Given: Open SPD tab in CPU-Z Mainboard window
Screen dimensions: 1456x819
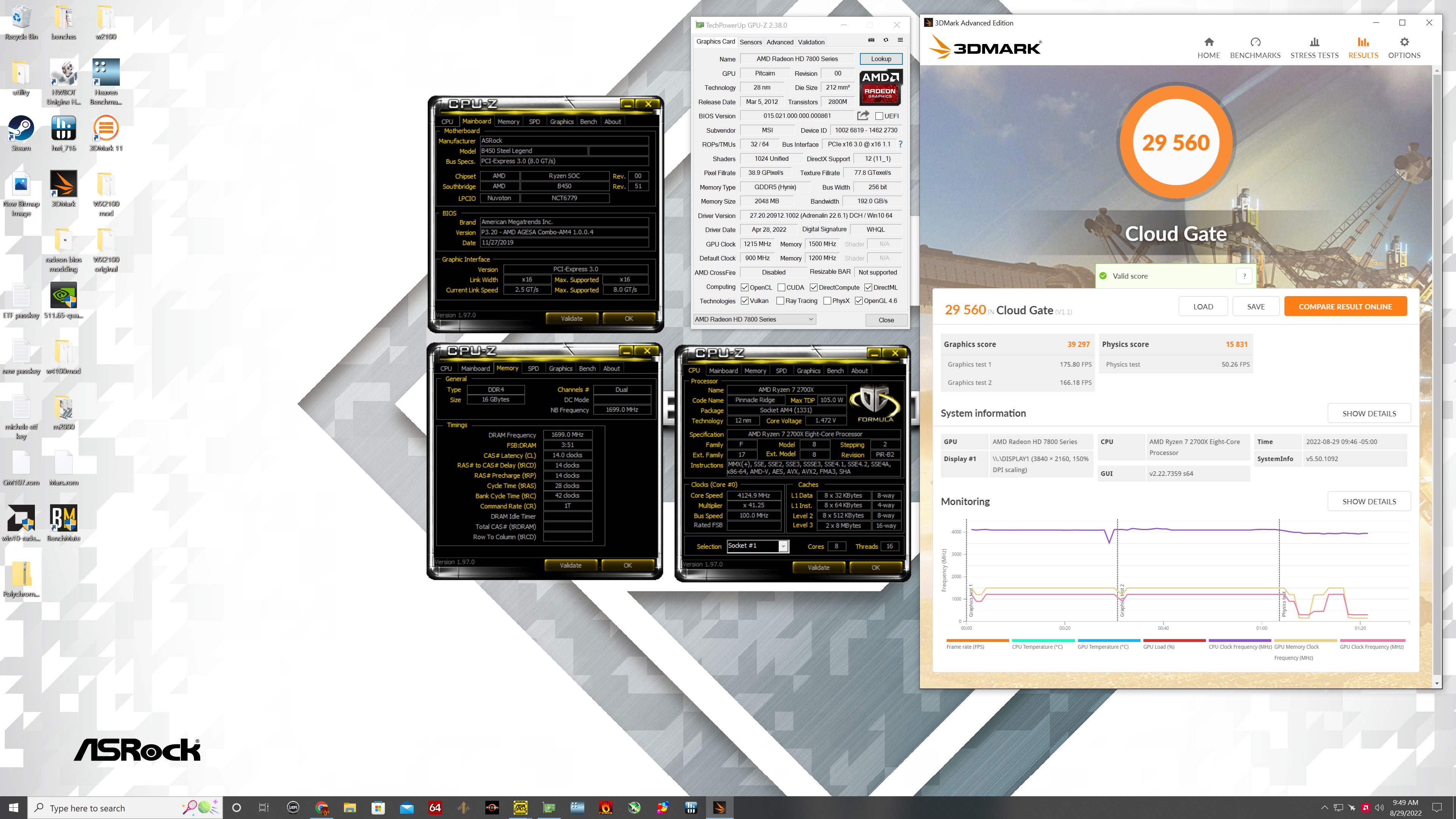Looking at the screenshot, I should (534, 121).
